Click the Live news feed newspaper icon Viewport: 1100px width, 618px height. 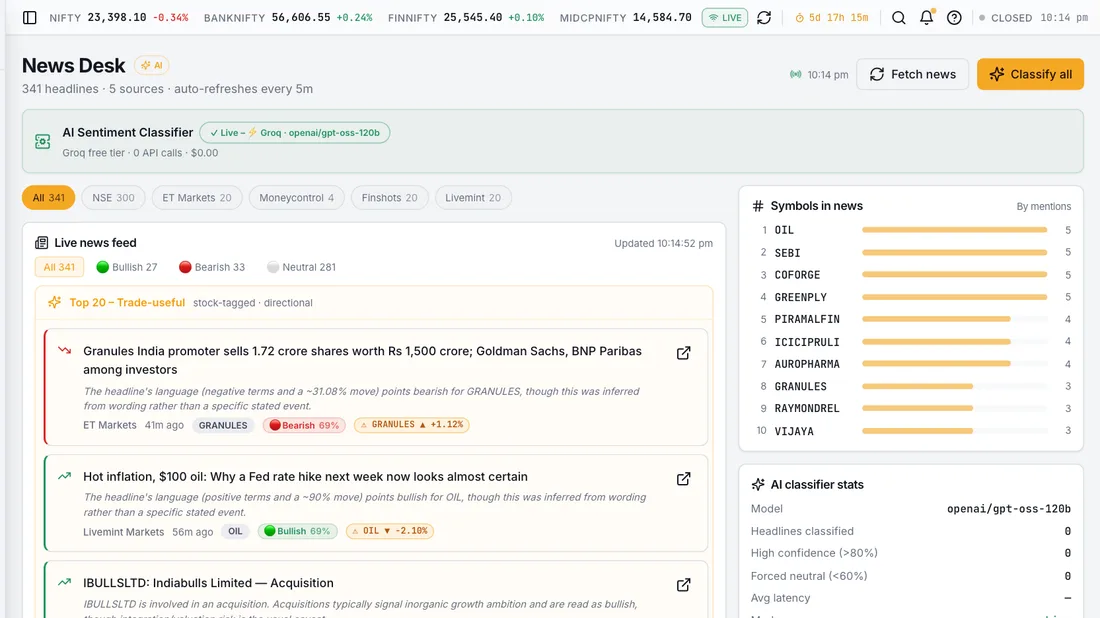pyautogui.click(x=41, y=243)
